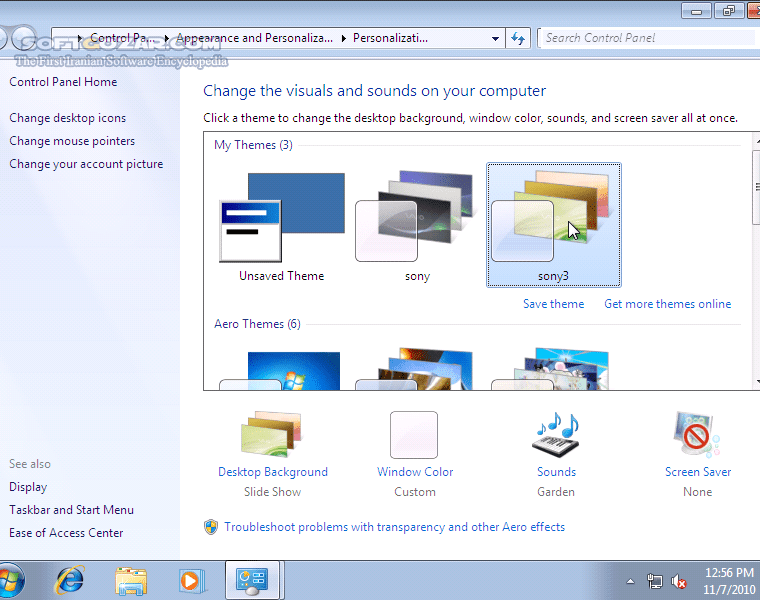This screenshot has width=760, height=600.
Task: Expand arrow before Appearance and Personalization breadcrumb
Action: [x=166, y=38]
